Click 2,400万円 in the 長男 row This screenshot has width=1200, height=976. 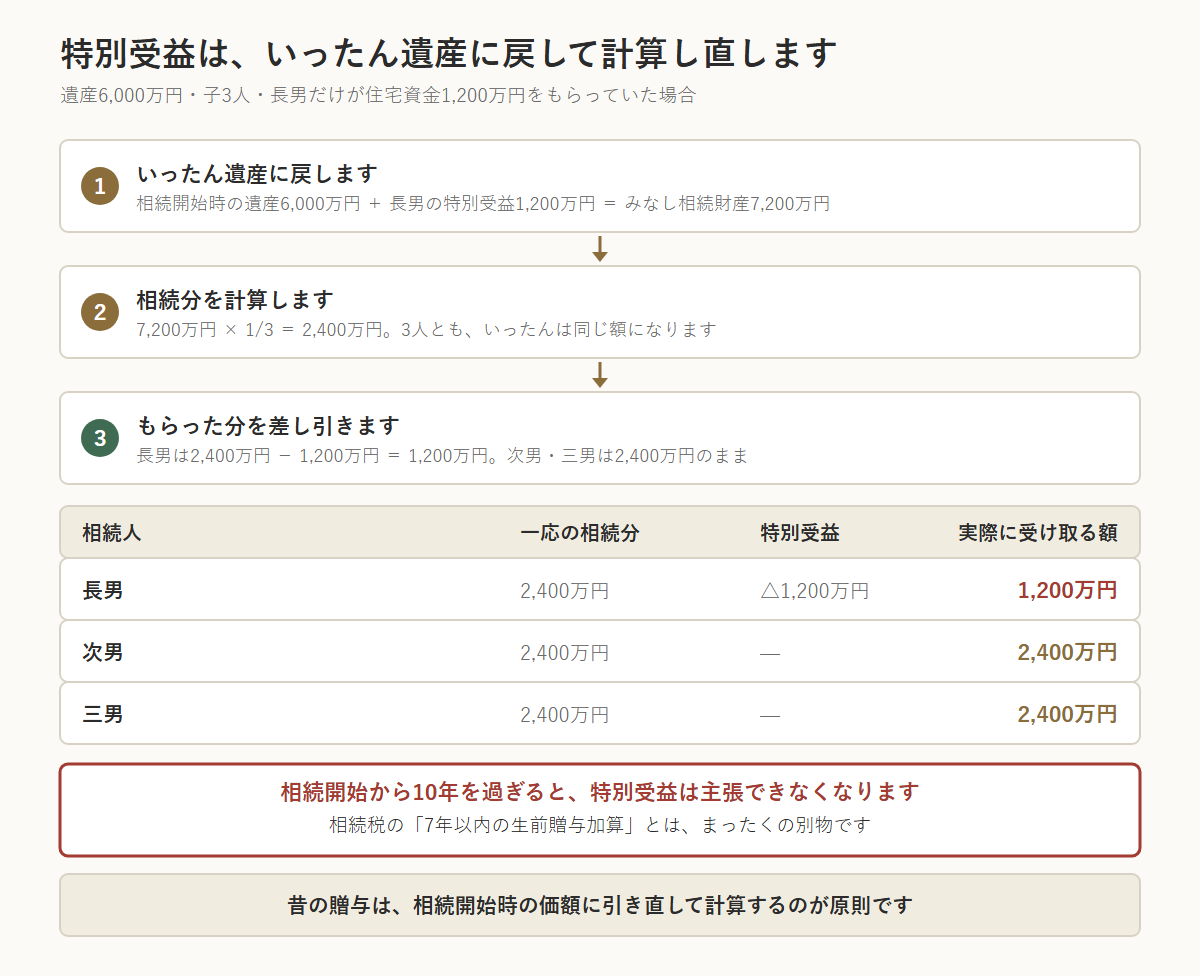(x=564, y=591)
